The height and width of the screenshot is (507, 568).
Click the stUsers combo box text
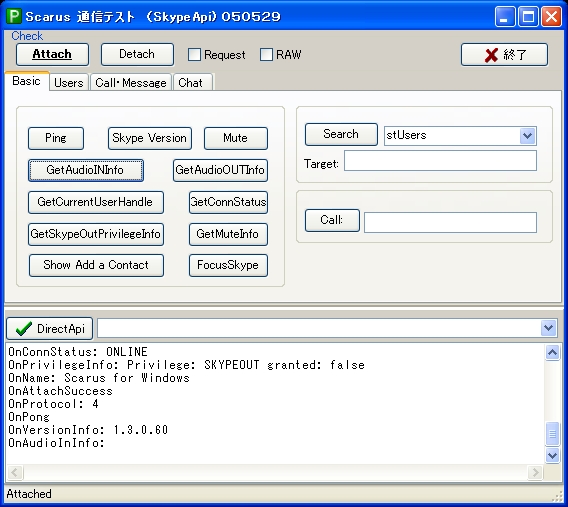click(406, 135)
